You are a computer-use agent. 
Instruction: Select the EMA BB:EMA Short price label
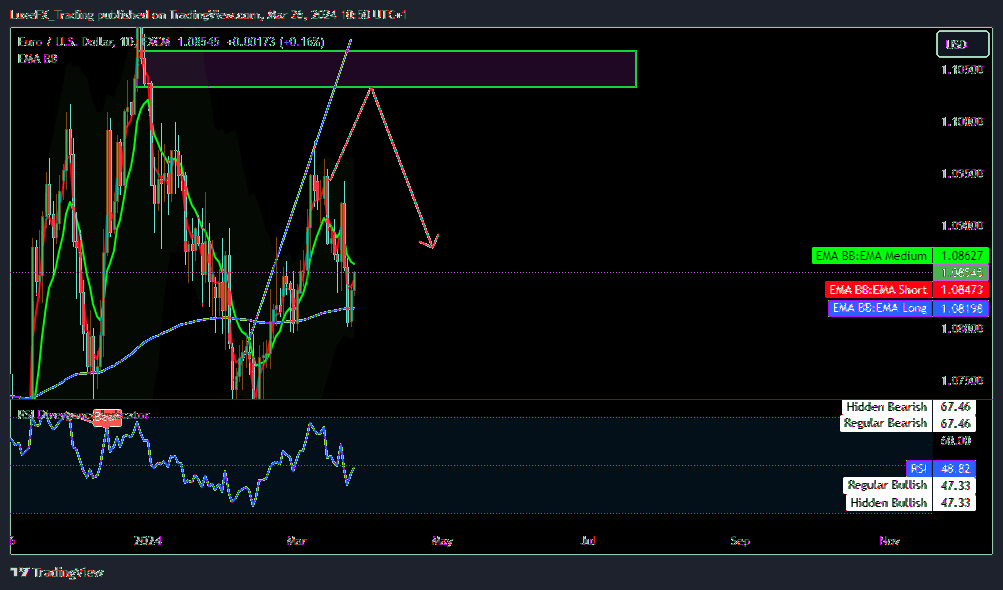coord(878,290)
